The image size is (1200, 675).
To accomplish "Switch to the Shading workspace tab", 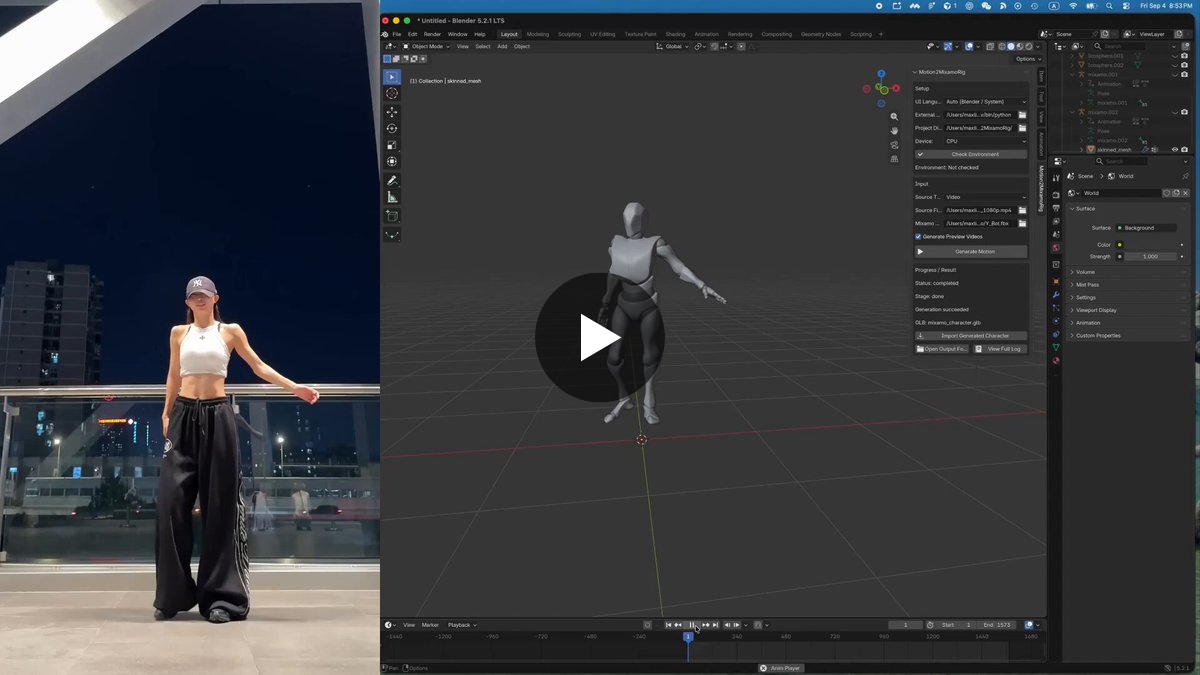I will [675, 34].
